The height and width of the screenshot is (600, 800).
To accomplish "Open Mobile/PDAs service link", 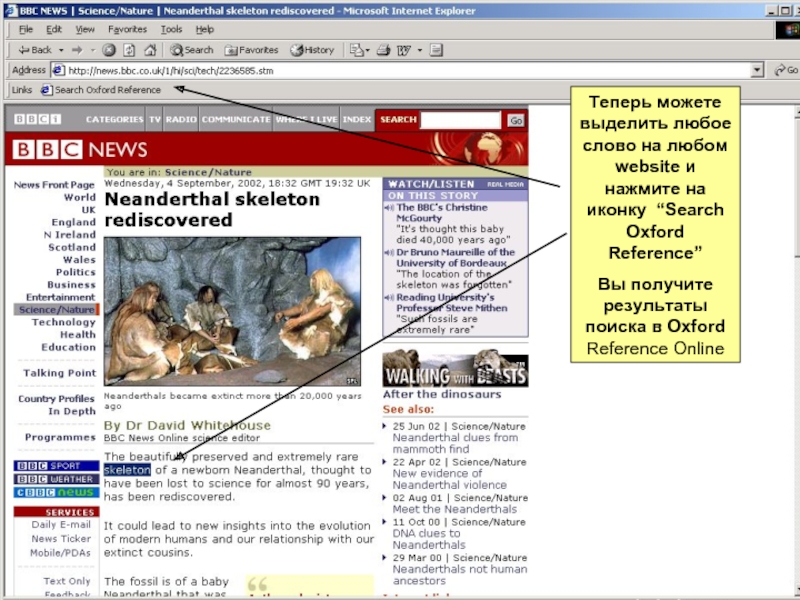I will coord(60,553).
